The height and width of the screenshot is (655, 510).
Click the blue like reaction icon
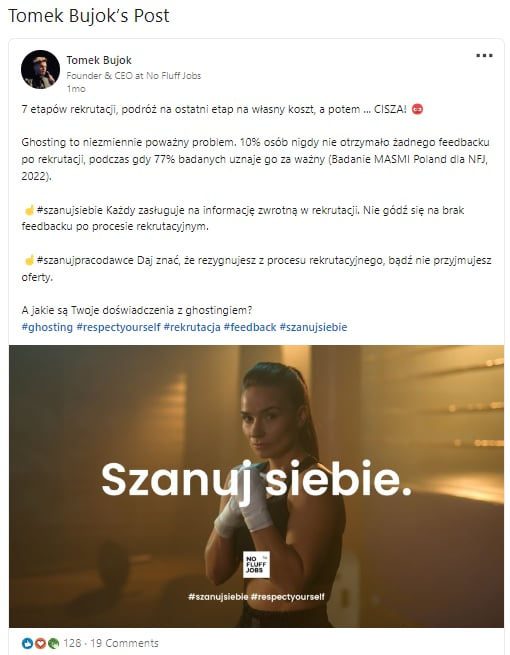(x=28, y=643)
